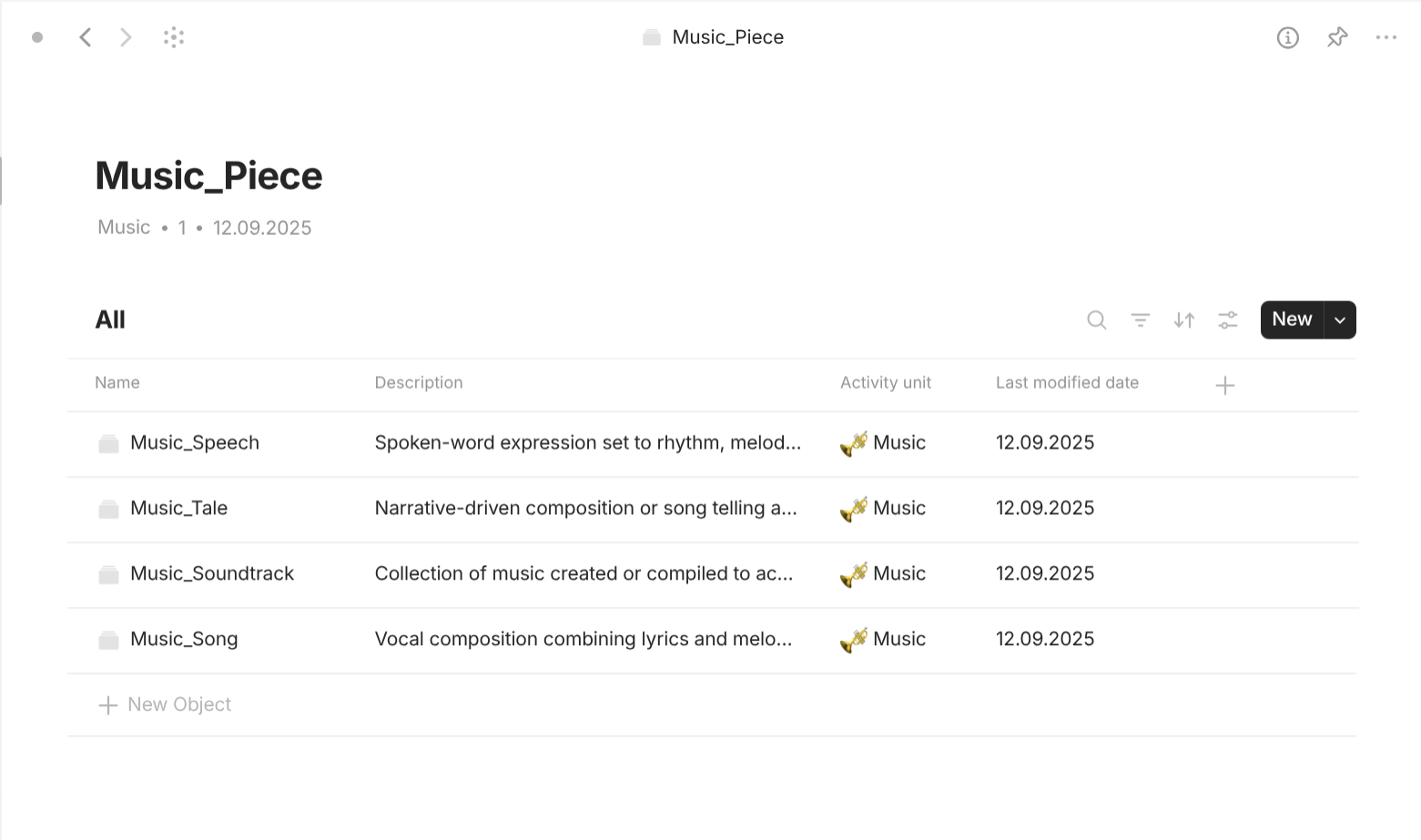
Task: Select the Music_Piece title in the header
Action: click(208, 175)
